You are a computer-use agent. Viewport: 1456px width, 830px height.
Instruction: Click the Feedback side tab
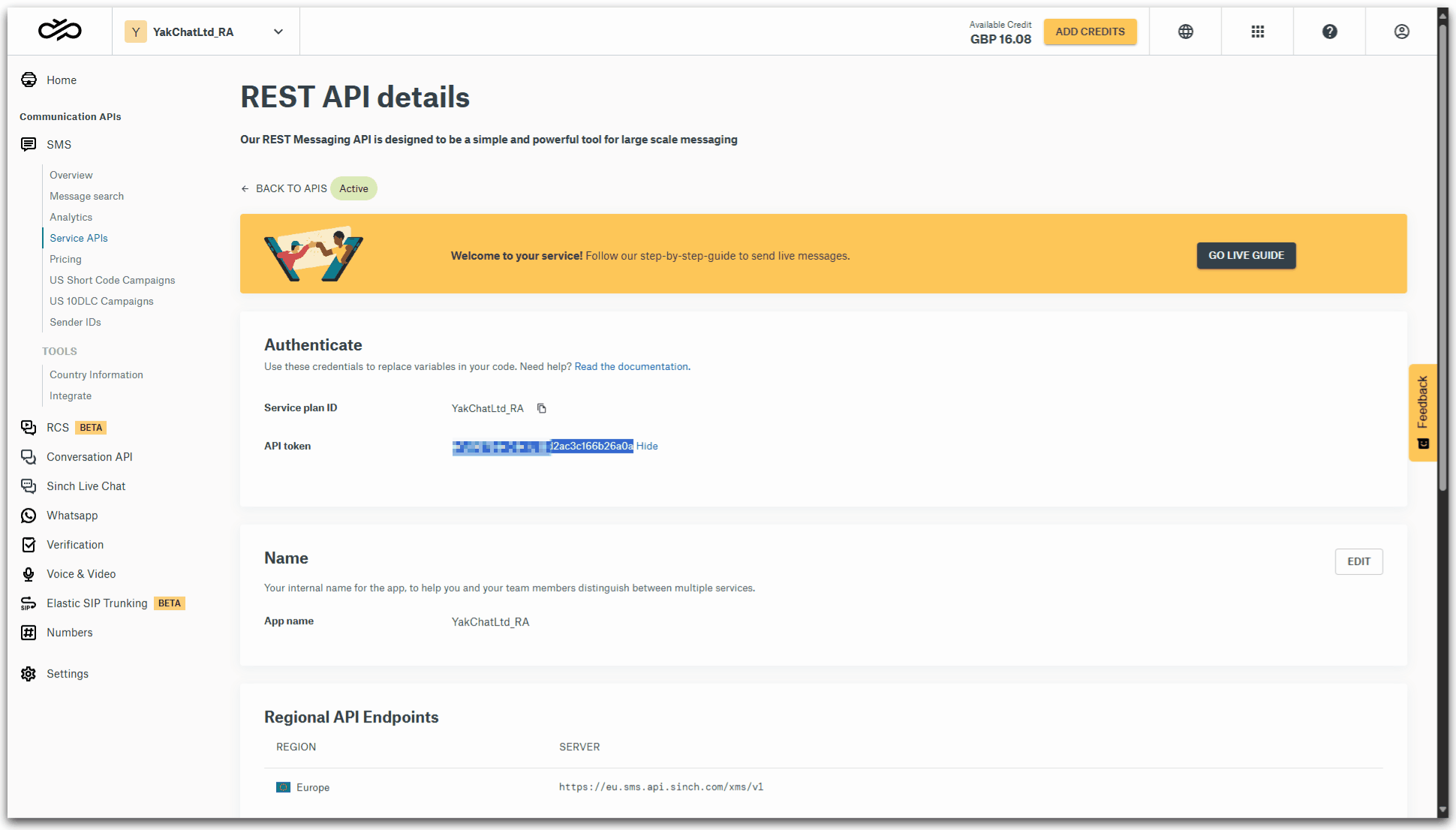pos(1423,412)
